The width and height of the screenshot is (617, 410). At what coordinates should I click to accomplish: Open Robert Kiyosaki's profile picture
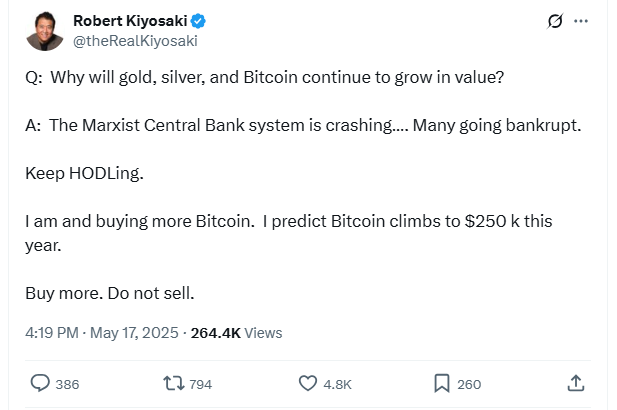pos(44,31)
